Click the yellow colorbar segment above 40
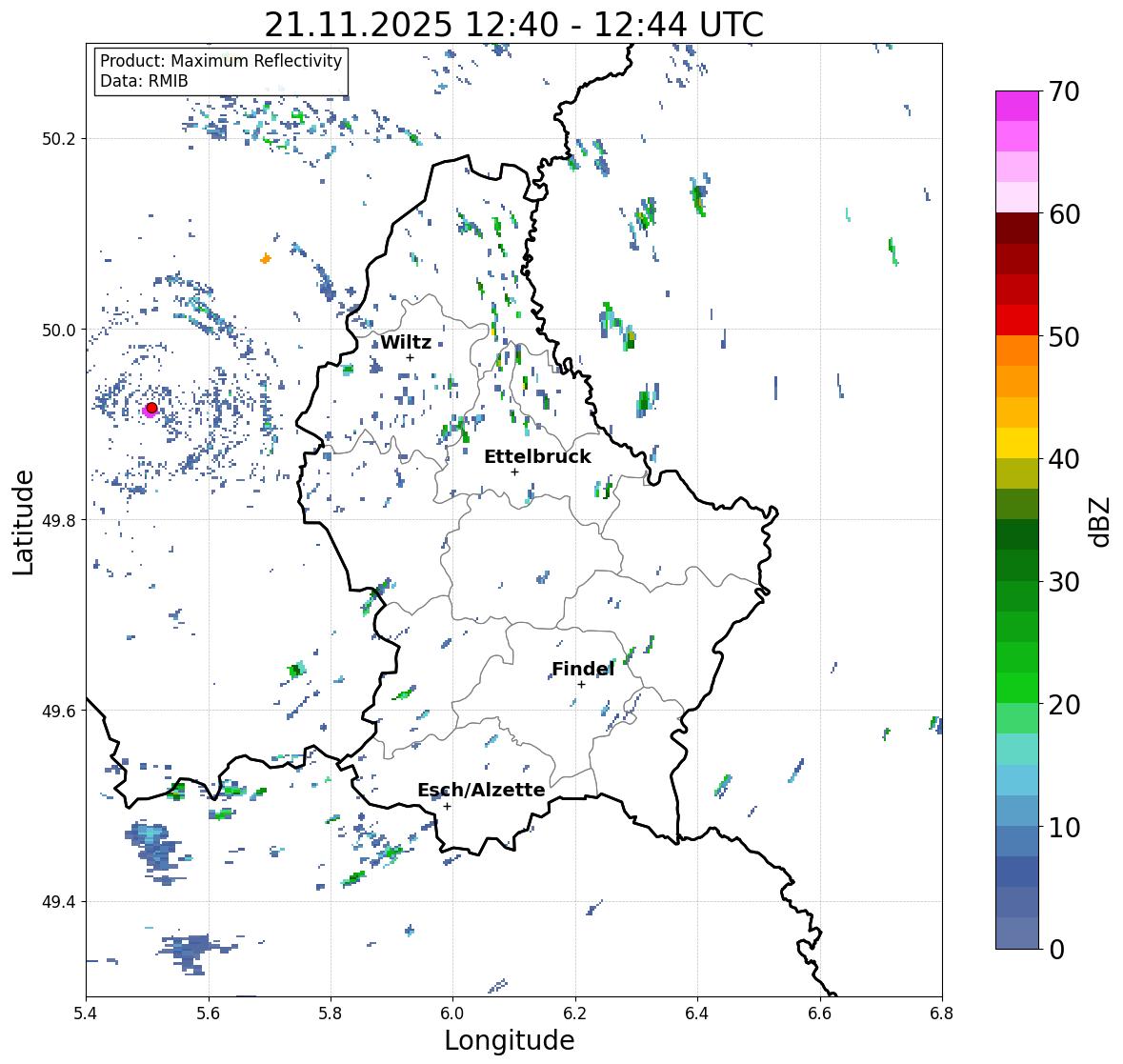 tap(1017, 443)
